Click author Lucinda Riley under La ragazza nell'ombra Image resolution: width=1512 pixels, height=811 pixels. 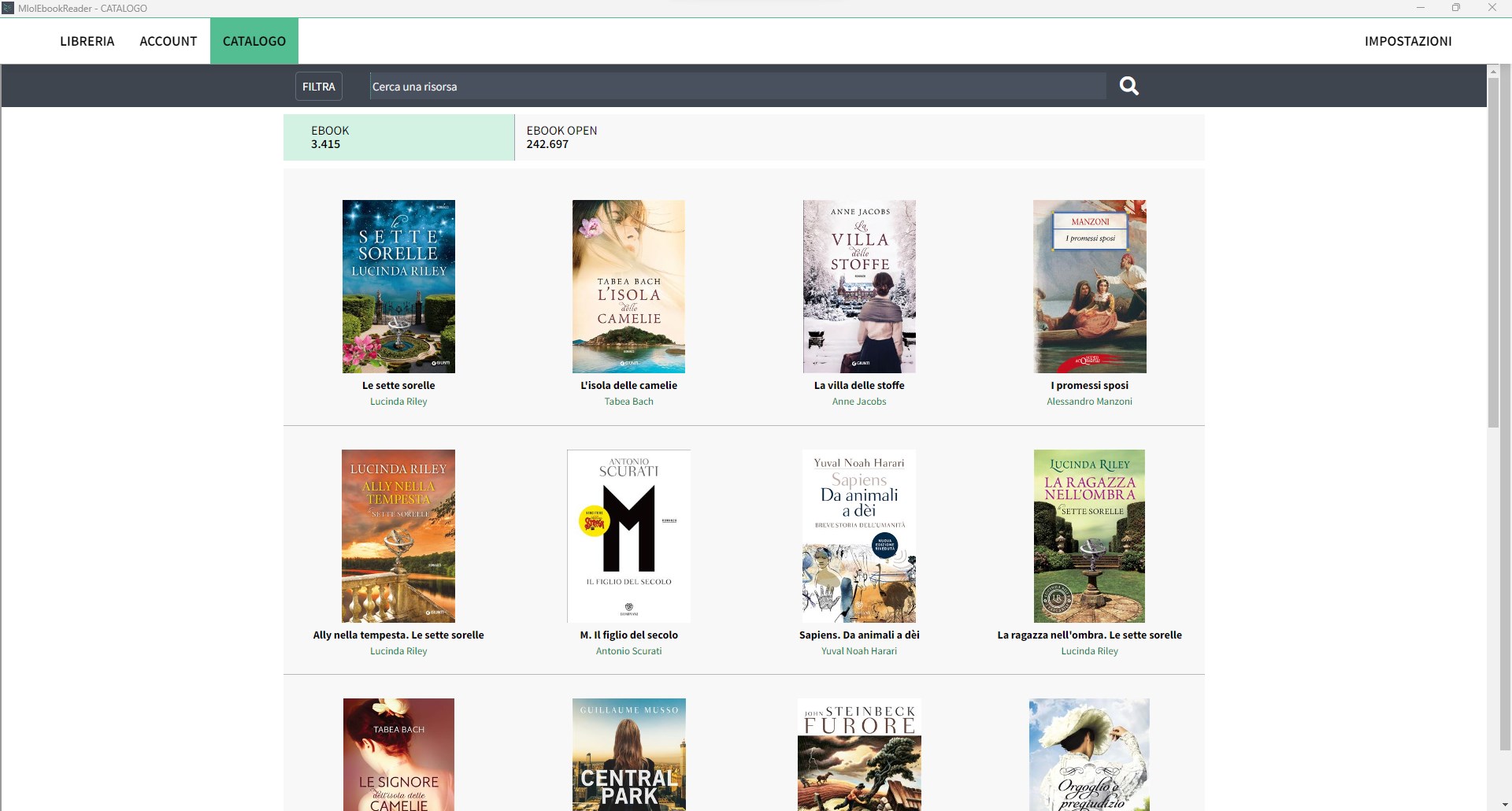pos(1090,651)
